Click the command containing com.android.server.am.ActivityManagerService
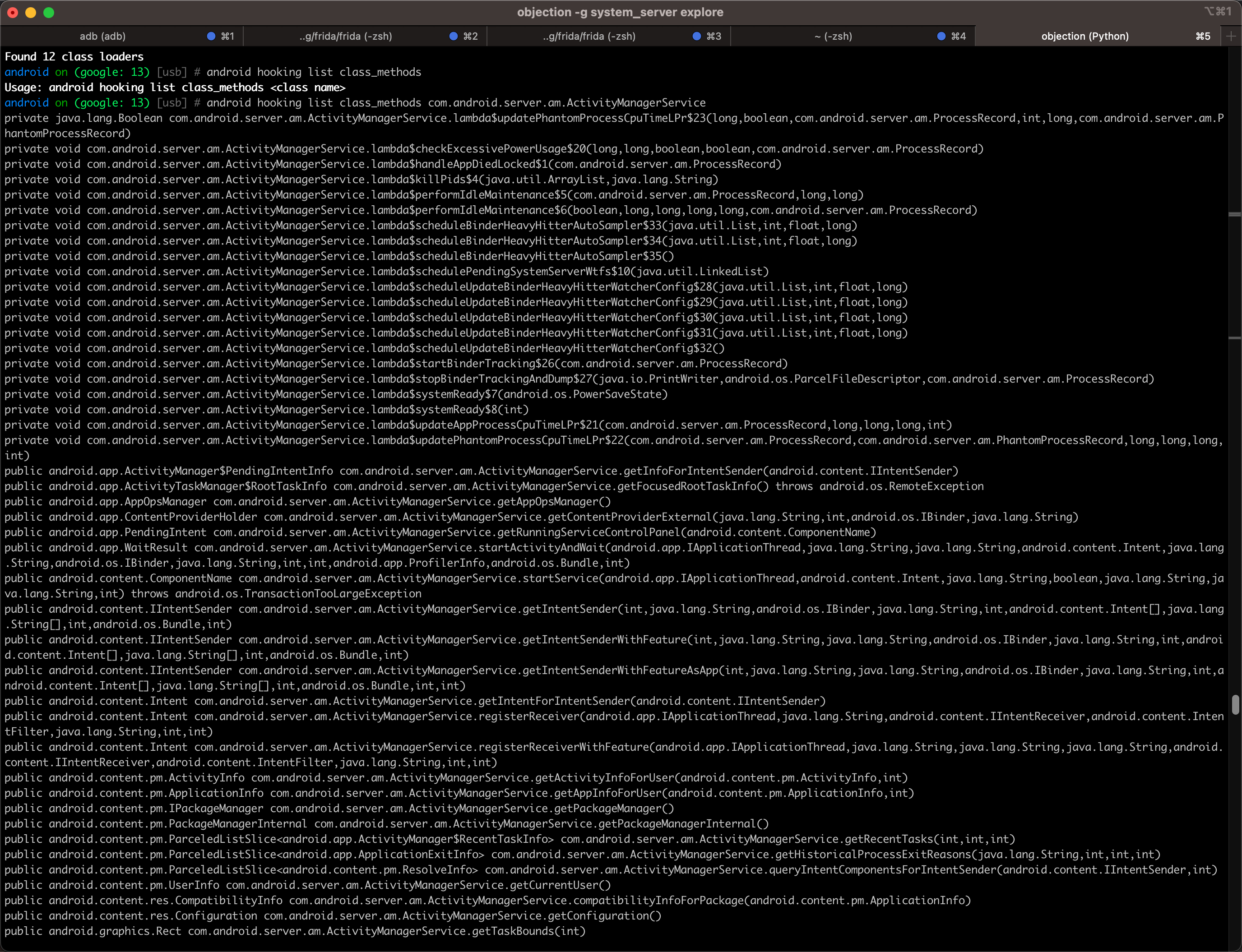1242x952 pixels. pos(456,102)
